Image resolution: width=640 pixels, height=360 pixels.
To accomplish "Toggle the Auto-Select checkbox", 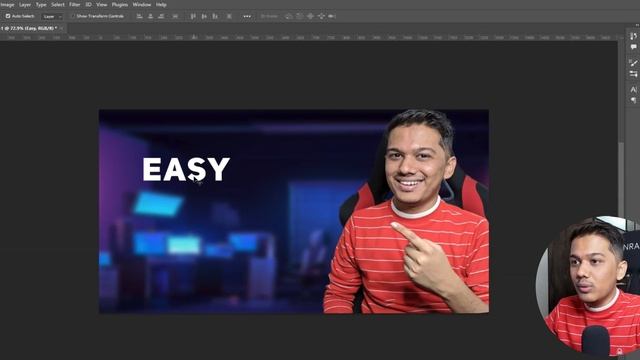I will 8,16.
